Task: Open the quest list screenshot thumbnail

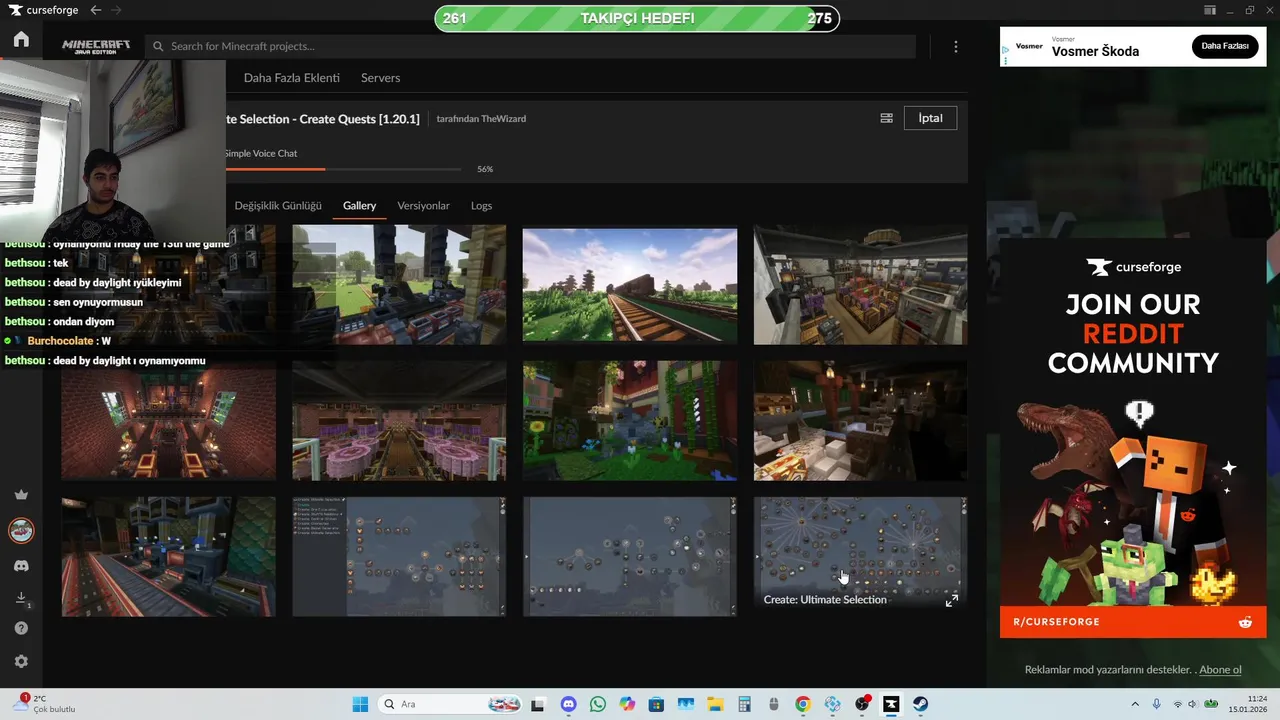Action: coord(399,557)
